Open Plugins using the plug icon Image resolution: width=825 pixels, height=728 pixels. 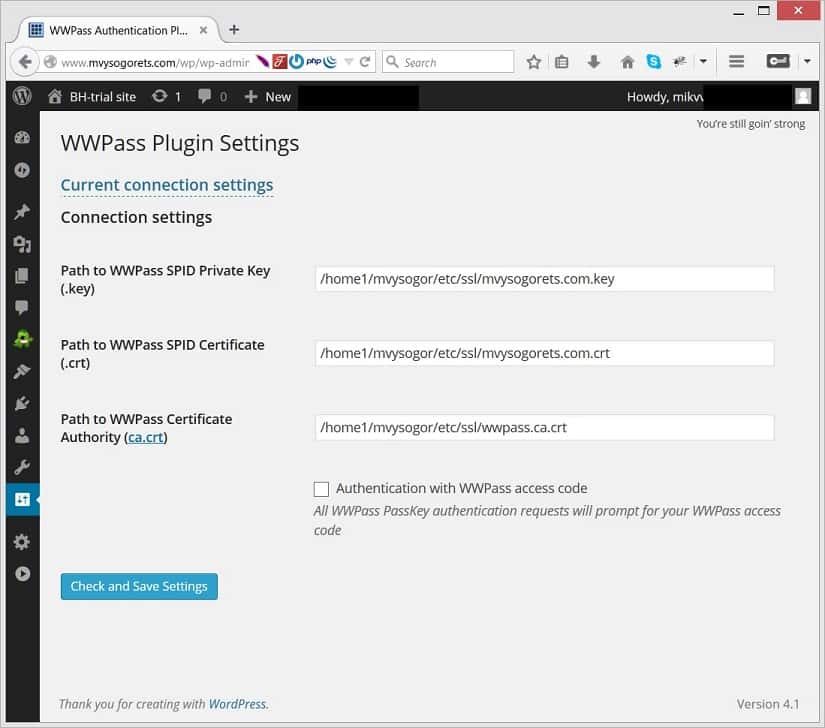22,403
